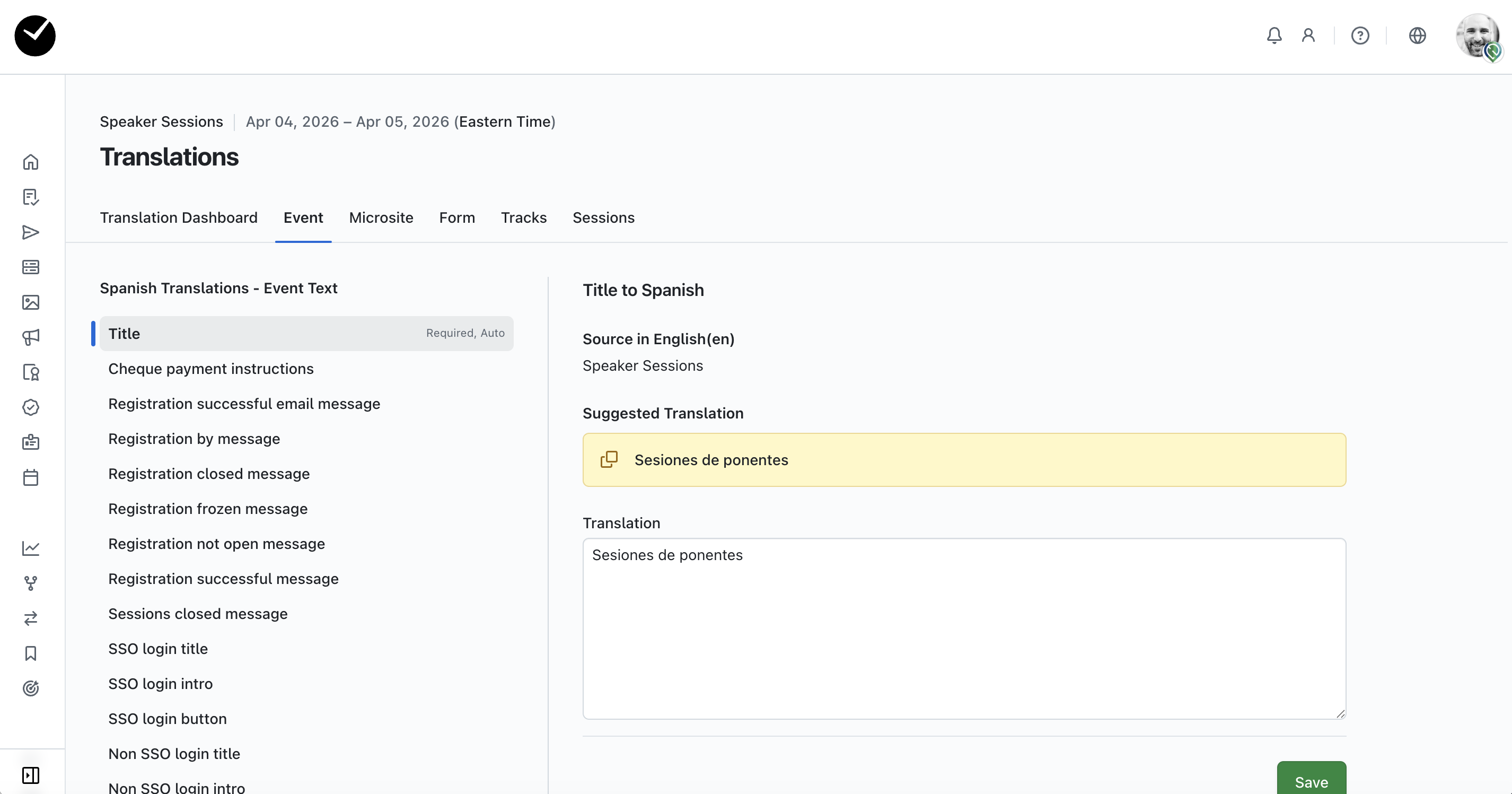Open the image gallery sidebar icon
The width and height of the screenshot is (1512, 794).
tap(31, 302)
